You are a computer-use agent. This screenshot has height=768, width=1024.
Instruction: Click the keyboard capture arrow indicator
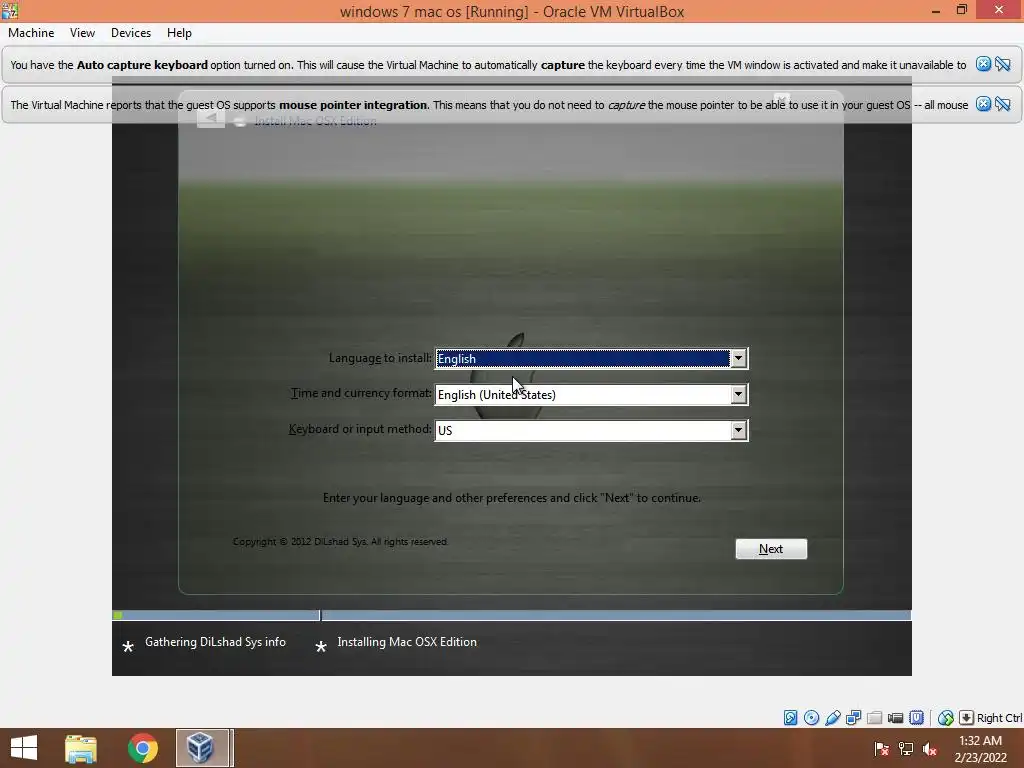coord(967,718)
